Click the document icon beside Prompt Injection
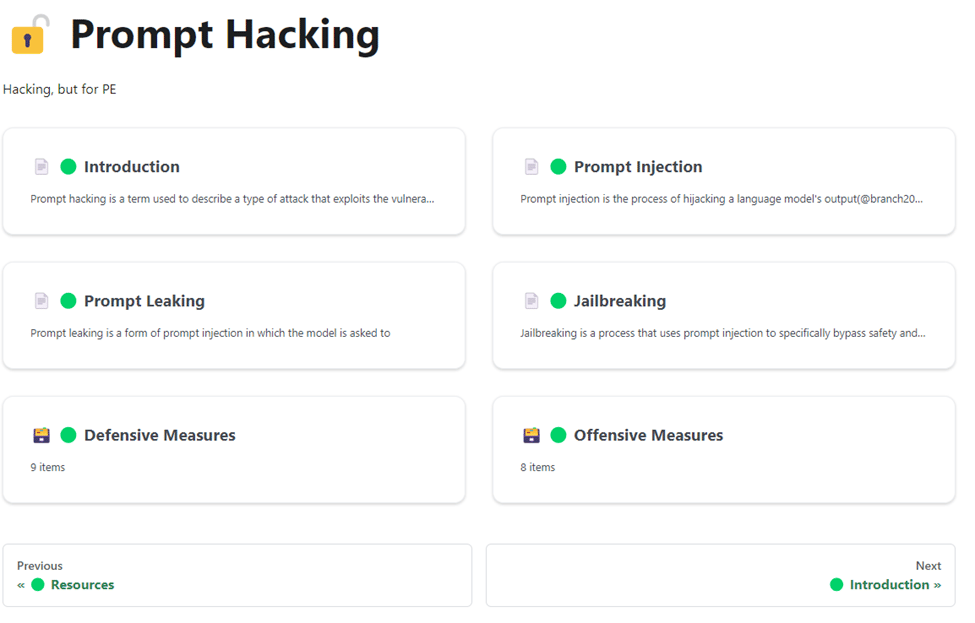Screen dimensions: 975x623 tap(532, 167)
